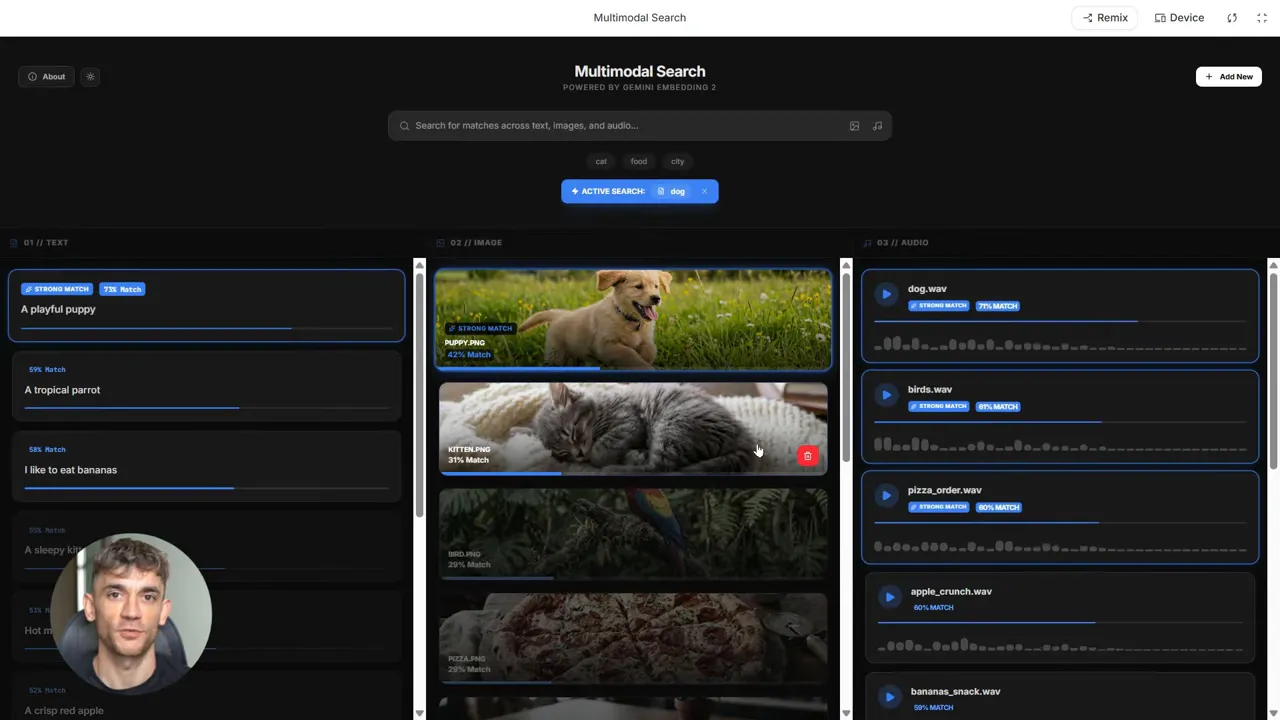Click the image column scrollbar down arrow
The height and width of the screenshot is (720, 1280).
tap(846, 713)
